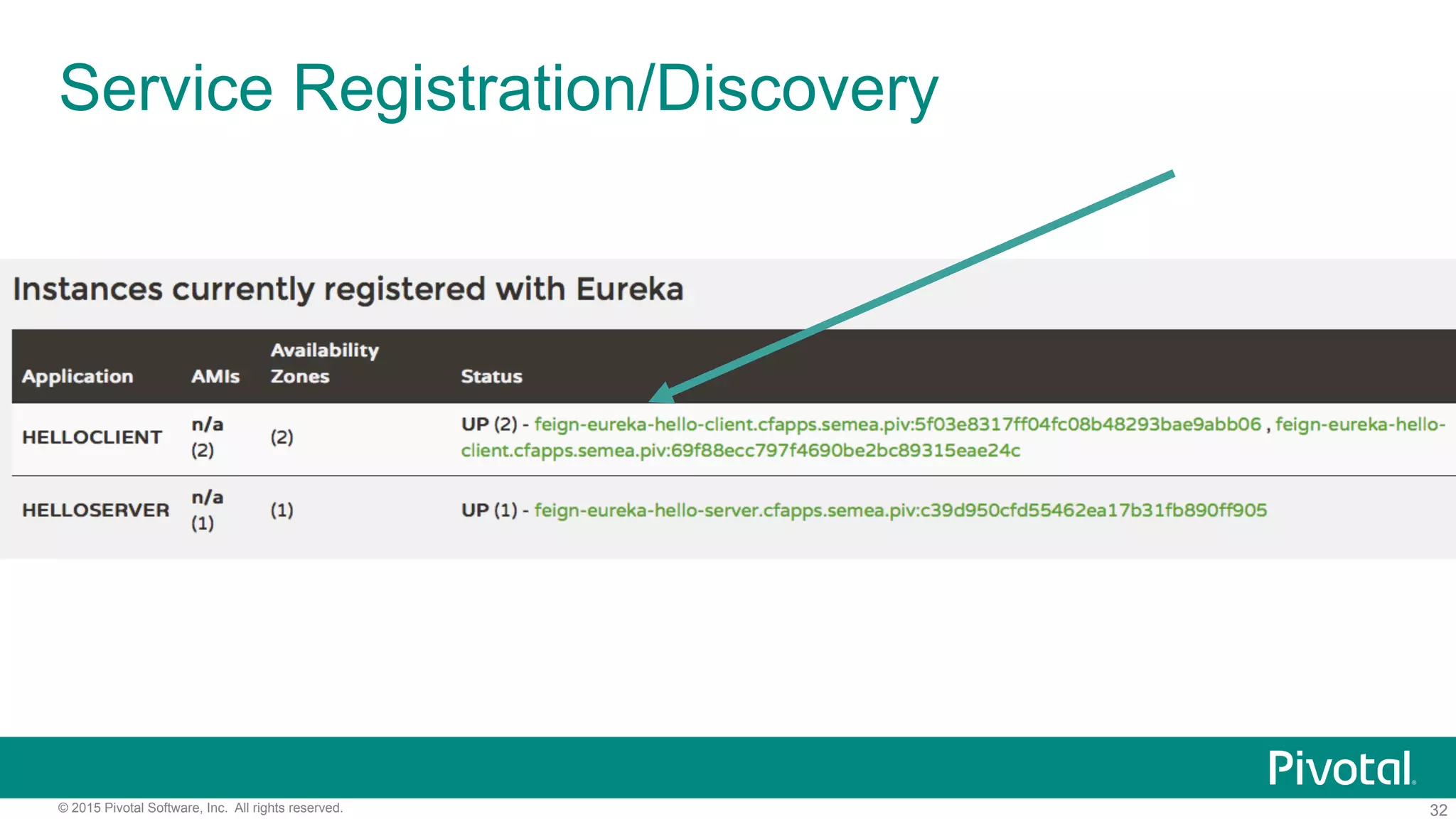Click the (2) availability zones cell for HELLOCLIENT
Screen dimensions: 1456x819
(x=282, y=437)
